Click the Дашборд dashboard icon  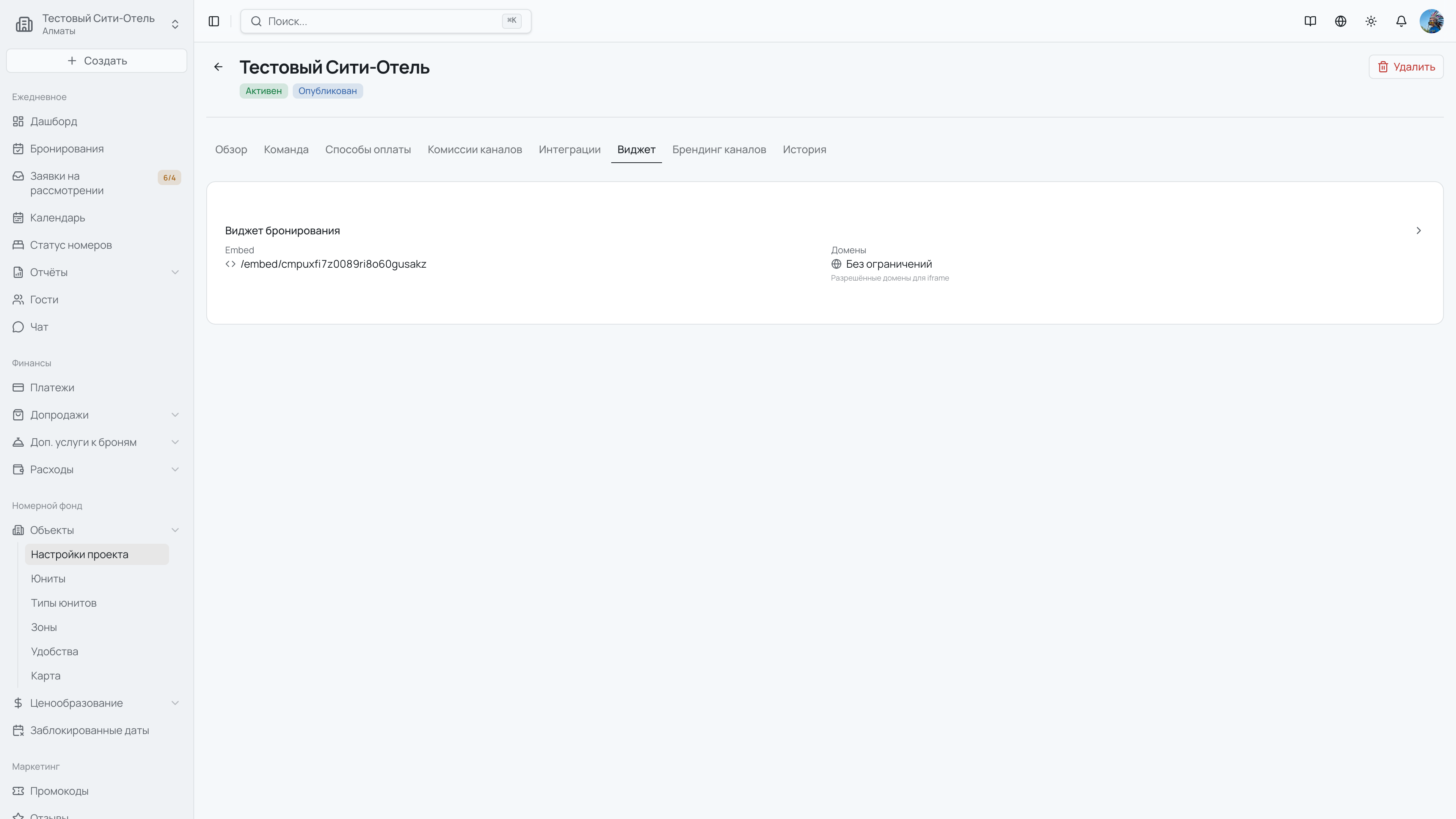click(x=18, y=121)
